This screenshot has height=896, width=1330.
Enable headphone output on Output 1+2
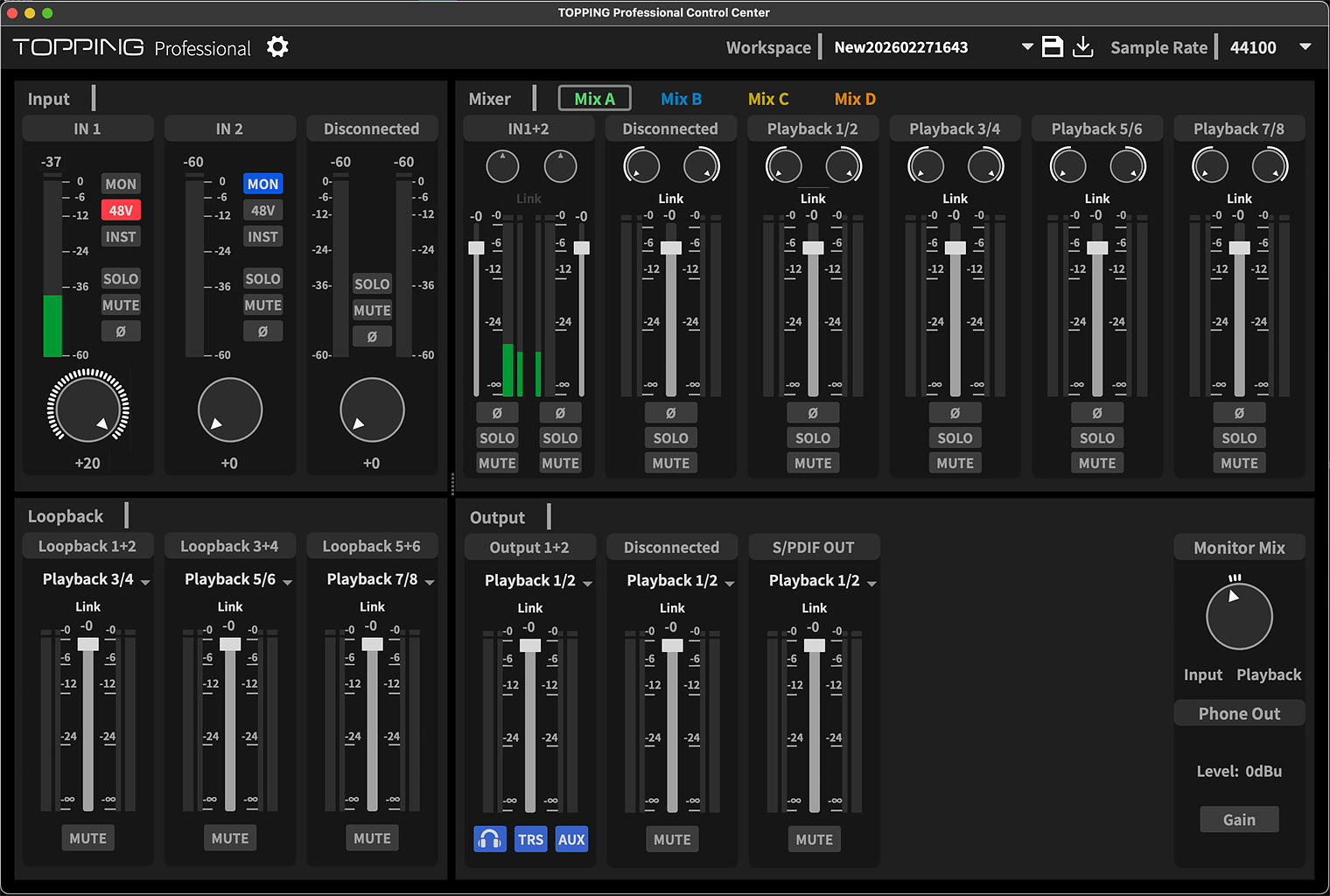pyautogui.click(x=490, y=839)
